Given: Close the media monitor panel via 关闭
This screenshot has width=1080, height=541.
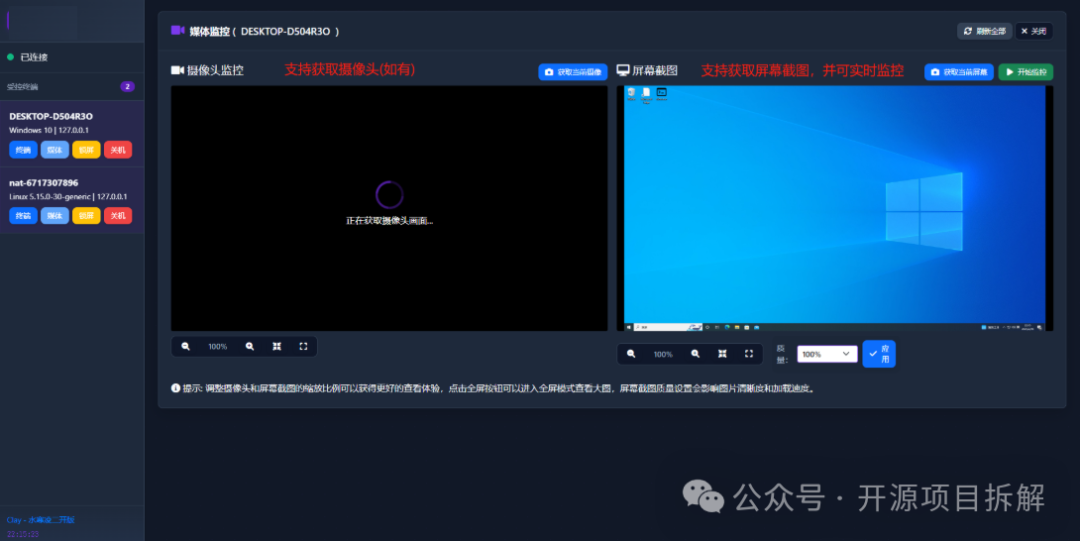Looking at the screenshot, I should pyautogui.click(x=1034, y=31).
